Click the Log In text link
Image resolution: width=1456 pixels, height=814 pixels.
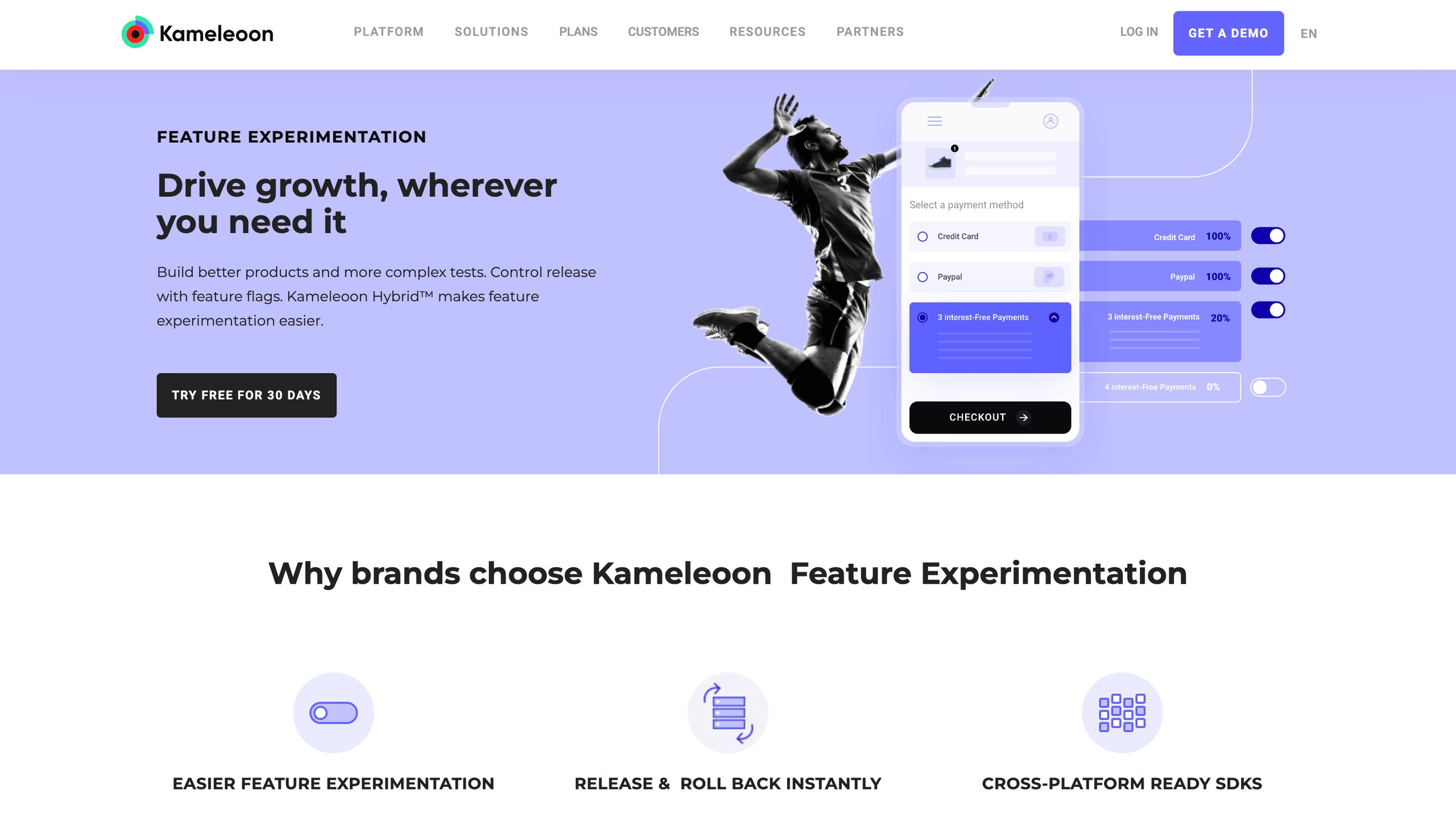point(1139,32)
